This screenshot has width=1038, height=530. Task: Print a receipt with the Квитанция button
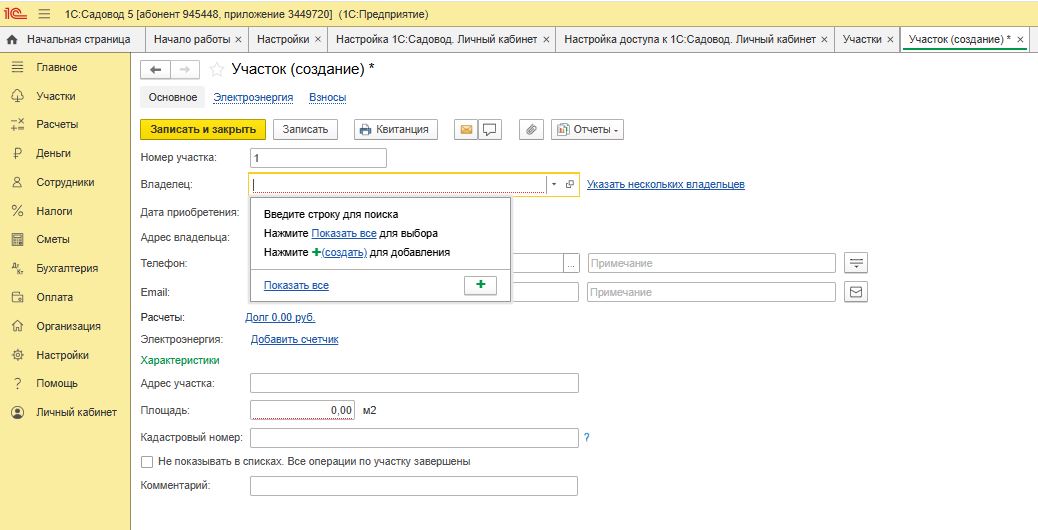coord(395,130)
